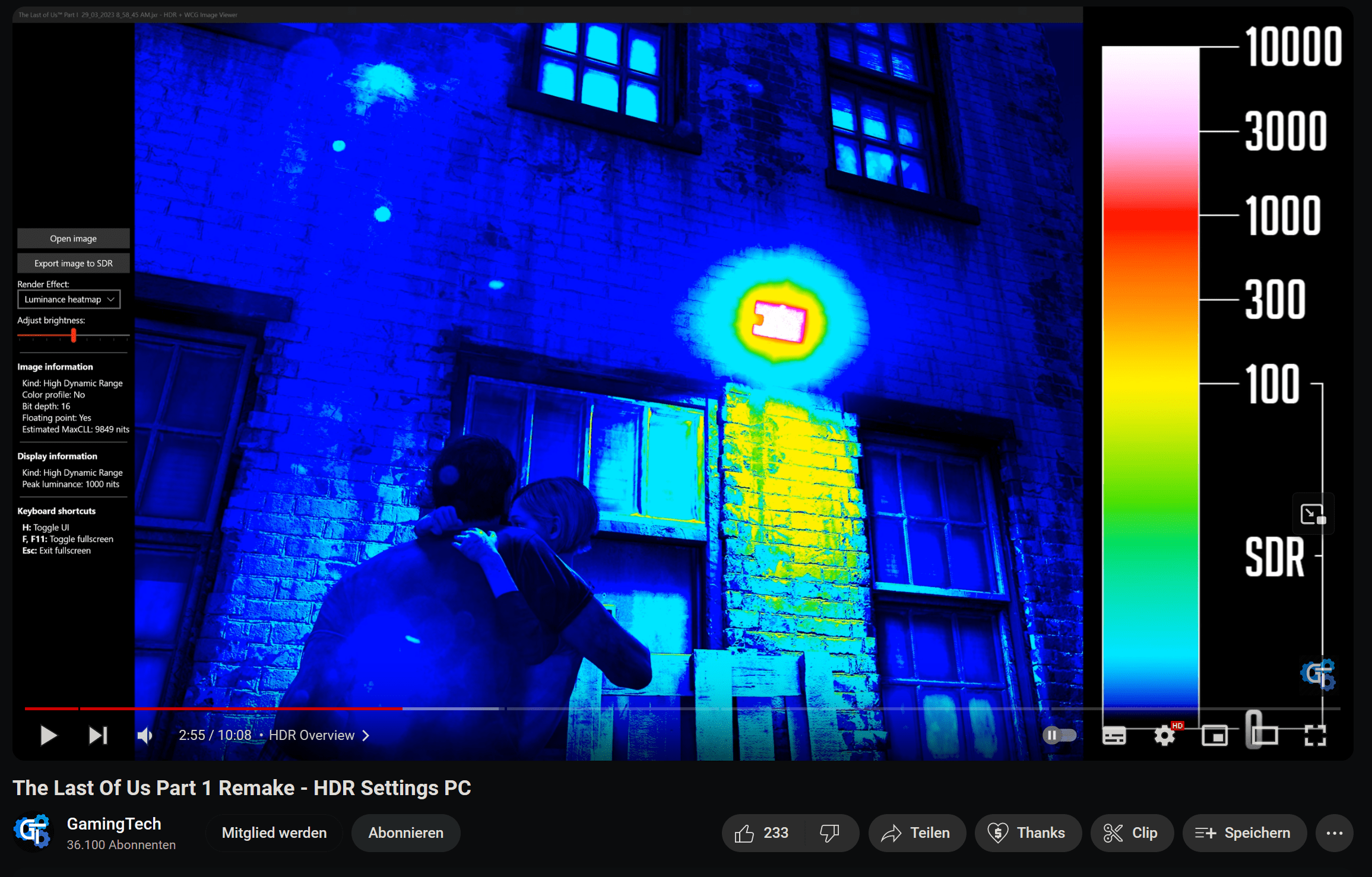Send a Thanks to the creator
This screenshot has height=877, width=1372.
tap(1028, 833)
